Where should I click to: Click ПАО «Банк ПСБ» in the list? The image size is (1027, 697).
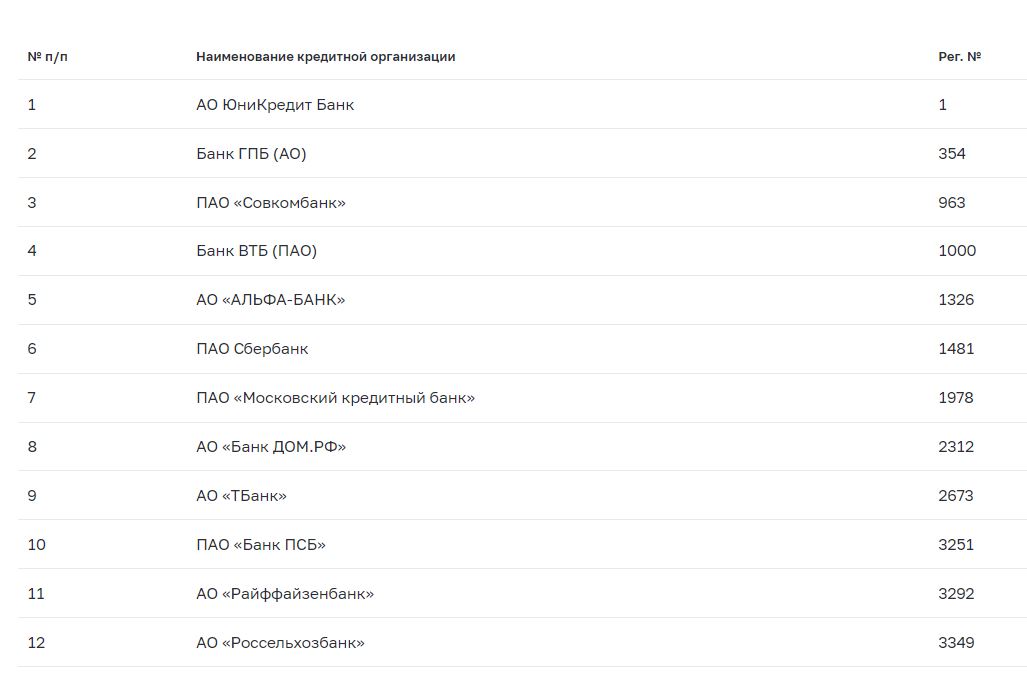point(261,545)
